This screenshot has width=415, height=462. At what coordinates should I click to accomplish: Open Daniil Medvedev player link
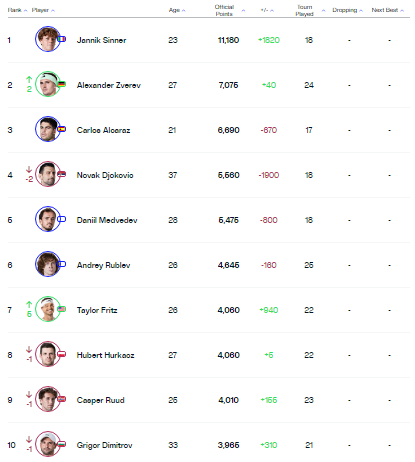107,220
